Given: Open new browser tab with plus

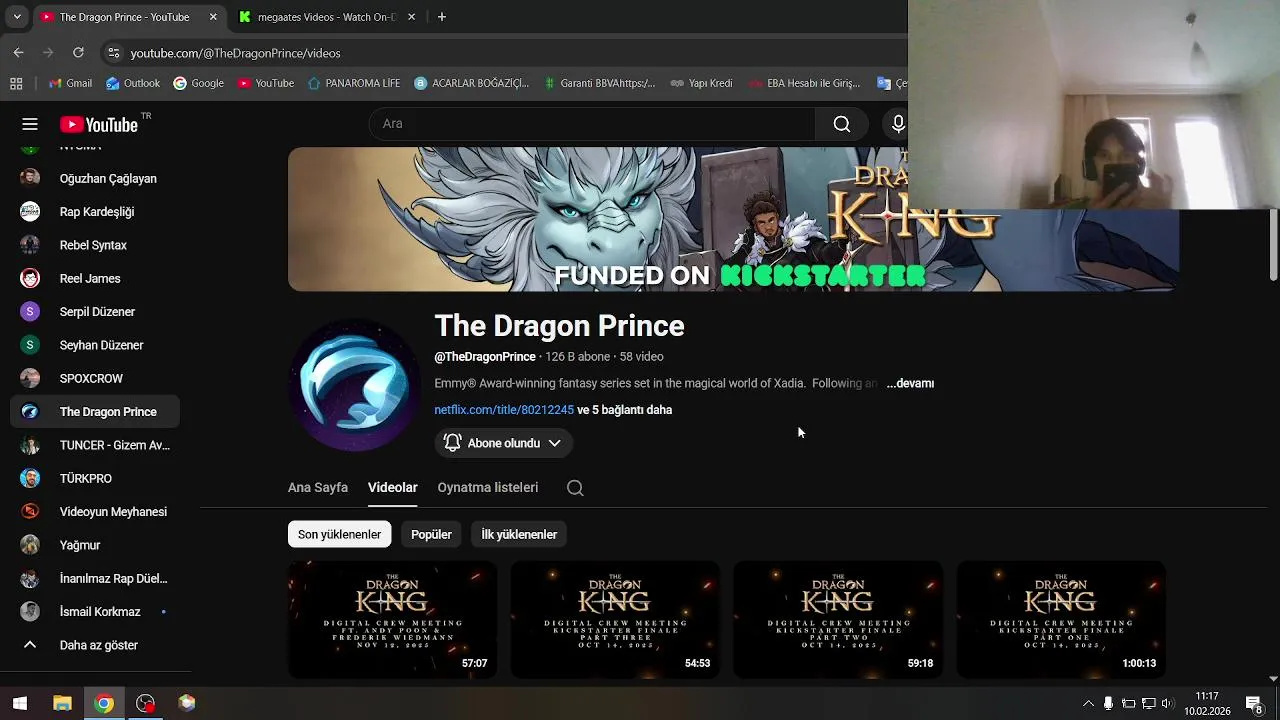Looking at the screenshot, I should [x=441, y=17].
